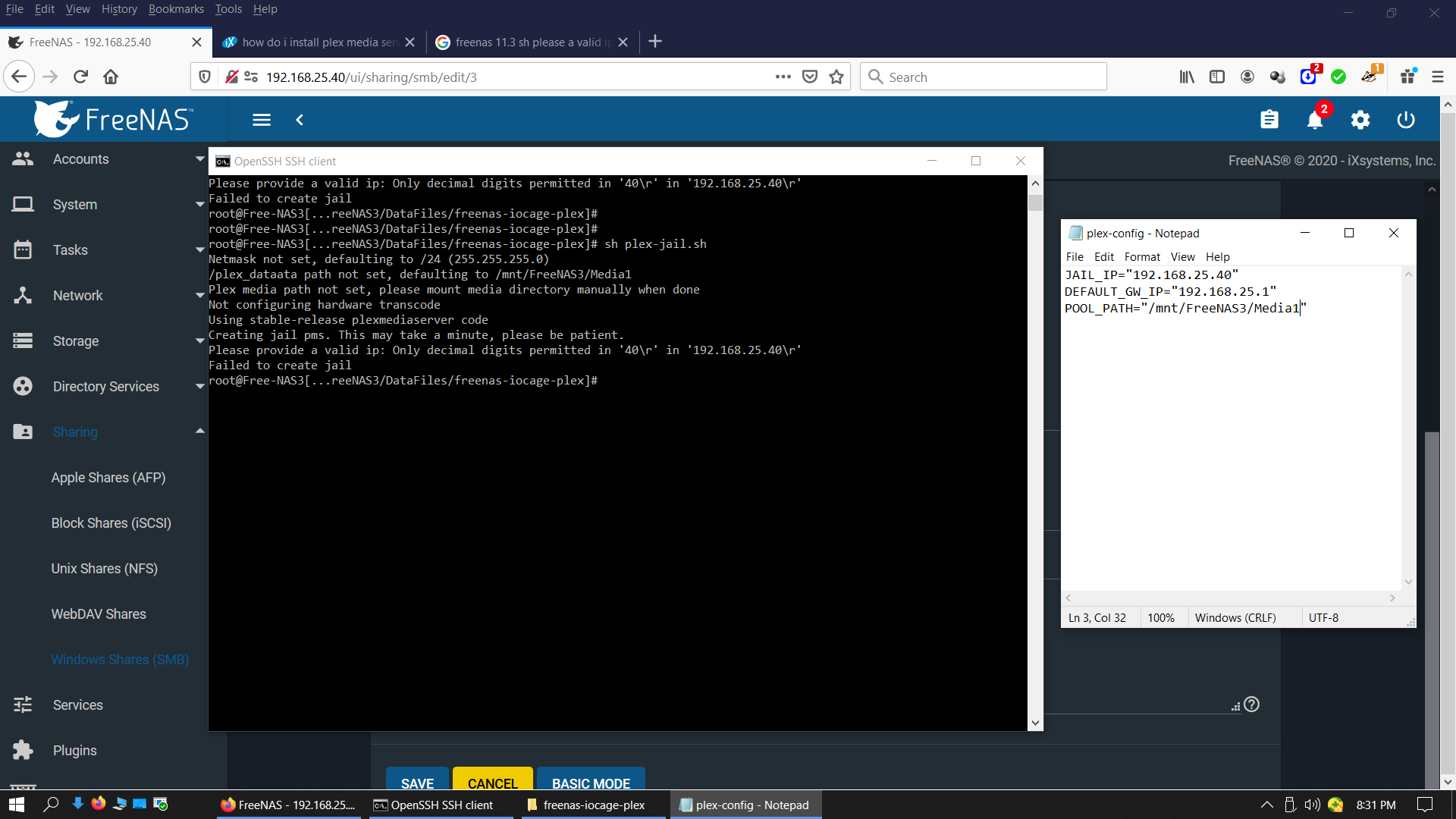
Task: Open Notepad File menu
Action: tap(1075, 257)
